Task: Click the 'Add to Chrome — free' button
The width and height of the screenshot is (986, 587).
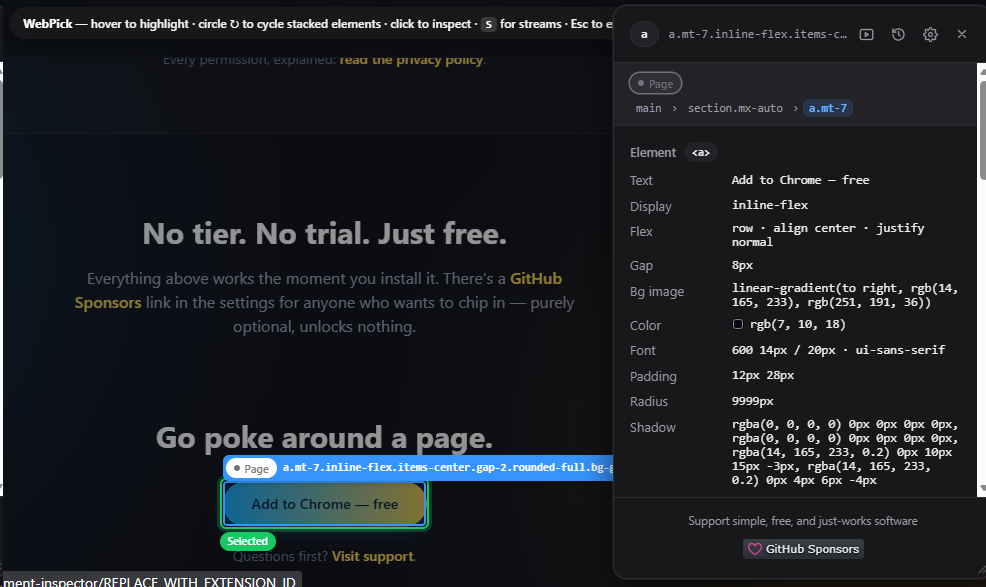Action: 324,504
